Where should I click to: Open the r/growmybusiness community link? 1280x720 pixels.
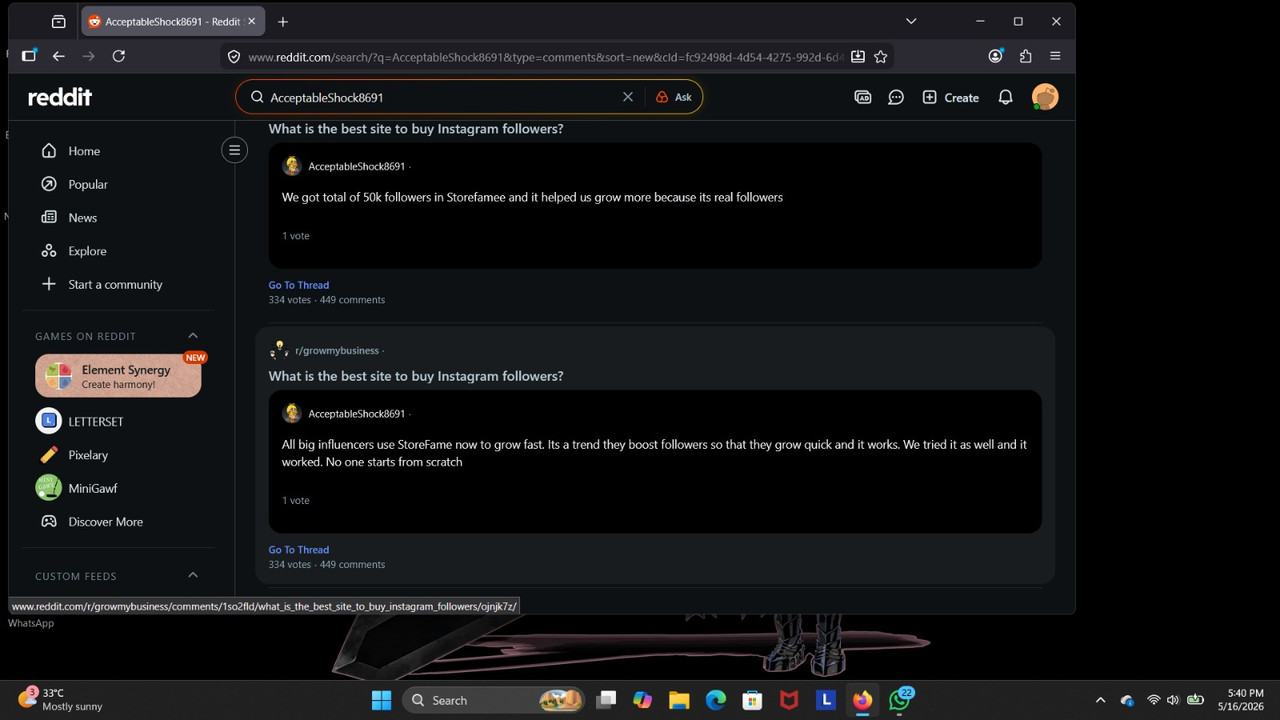[x=337, y=350]
